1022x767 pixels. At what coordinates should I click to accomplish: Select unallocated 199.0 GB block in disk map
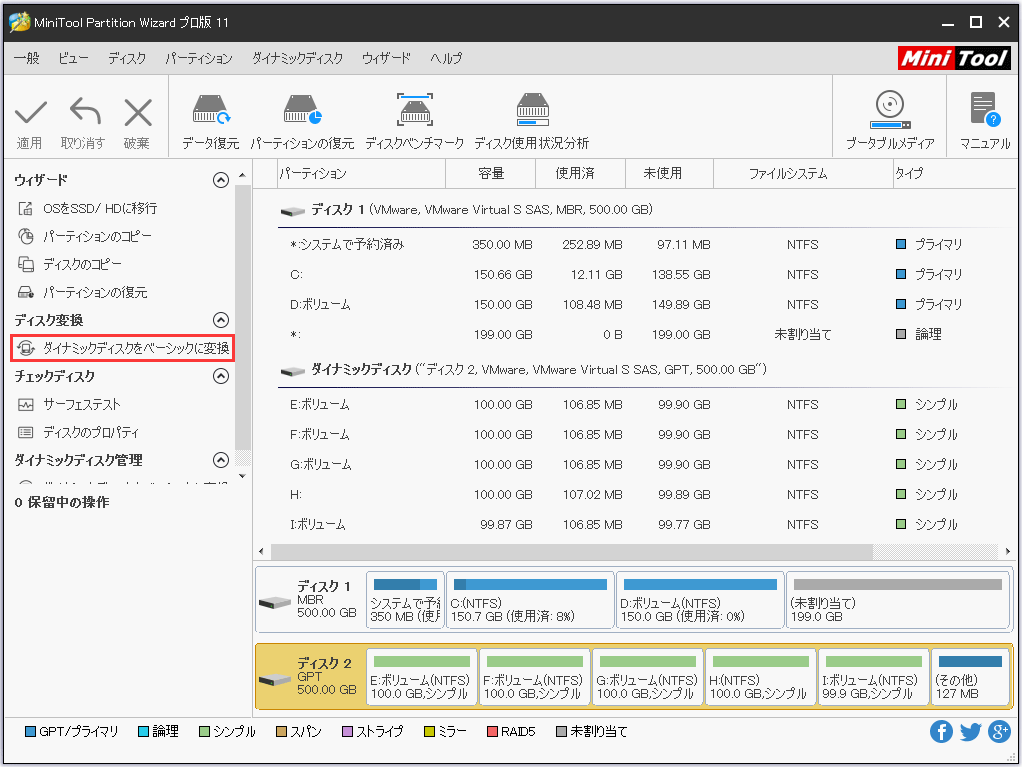point(898,600)
